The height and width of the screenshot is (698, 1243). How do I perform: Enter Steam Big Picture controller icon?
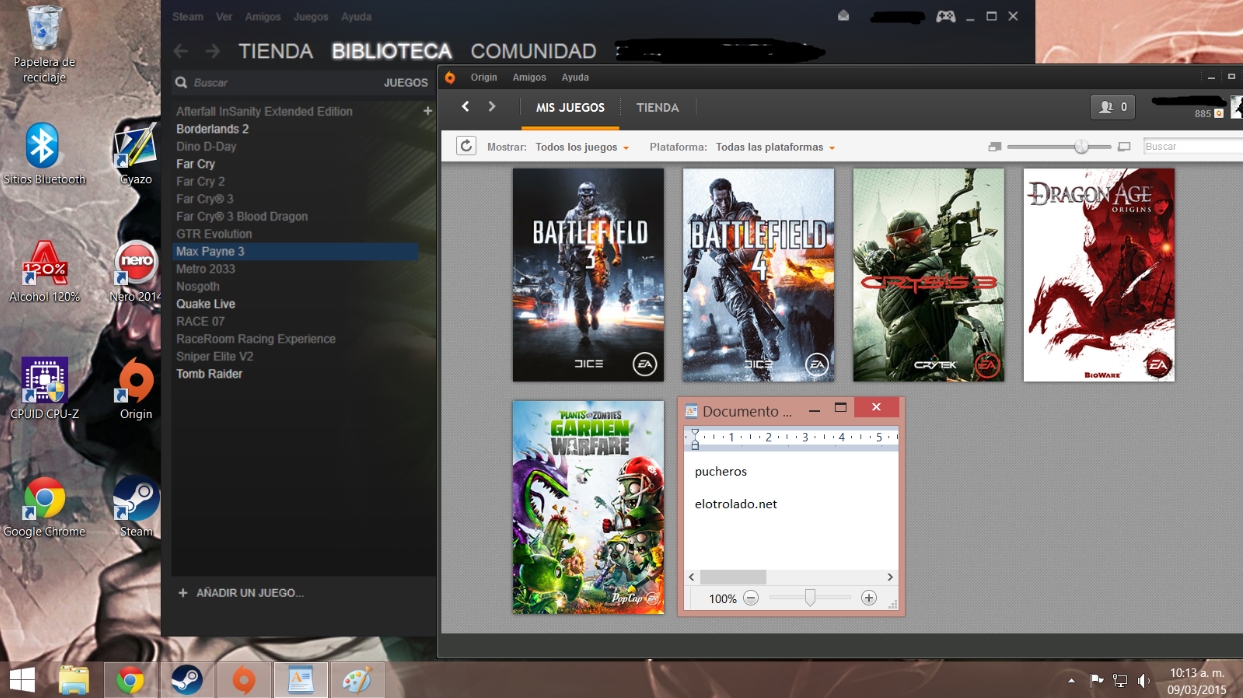pos(945,16)
